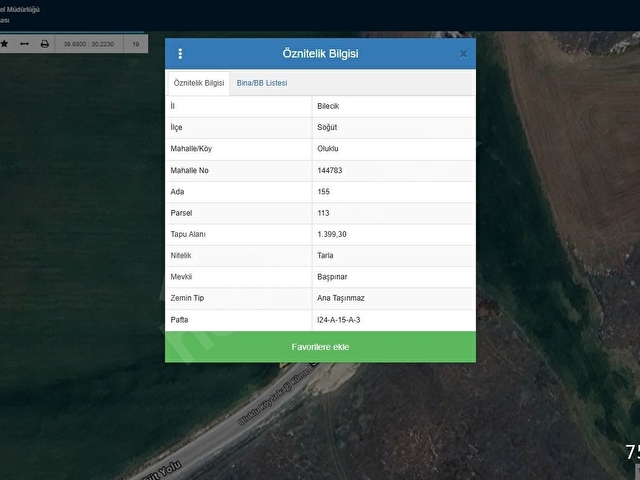The width and height of the screenshot is (640, 480).
Task: Click the Mahalle No row label
Action: coord(189,171)
